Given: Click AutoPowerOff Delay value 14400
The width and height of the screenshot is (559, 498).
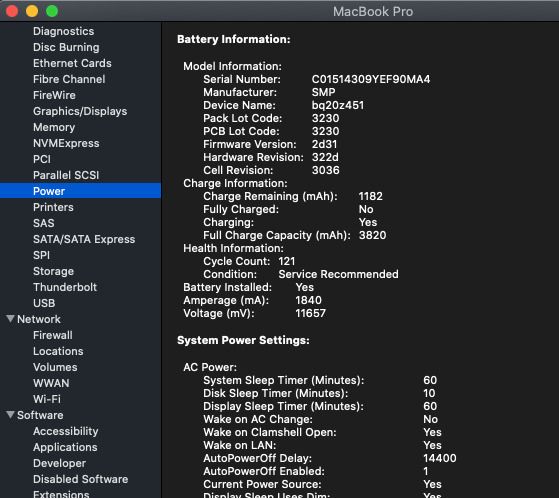Looking at the screenshot, I should pos(440,458).
